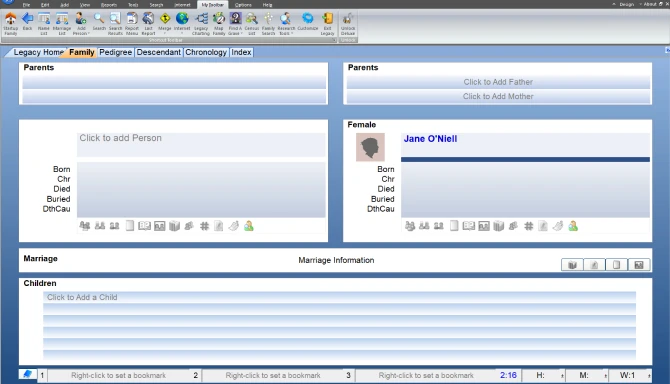Click the marriage picture button
Screen dimensions: 670x384
tap(639, 265)
